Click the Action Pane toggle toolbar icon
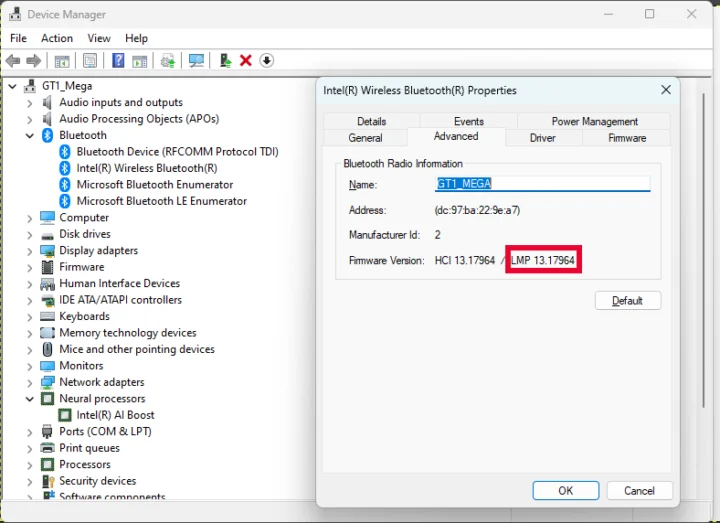Image resolution: width=720 pixels, height=523 pixels. (x=140, y=61)
